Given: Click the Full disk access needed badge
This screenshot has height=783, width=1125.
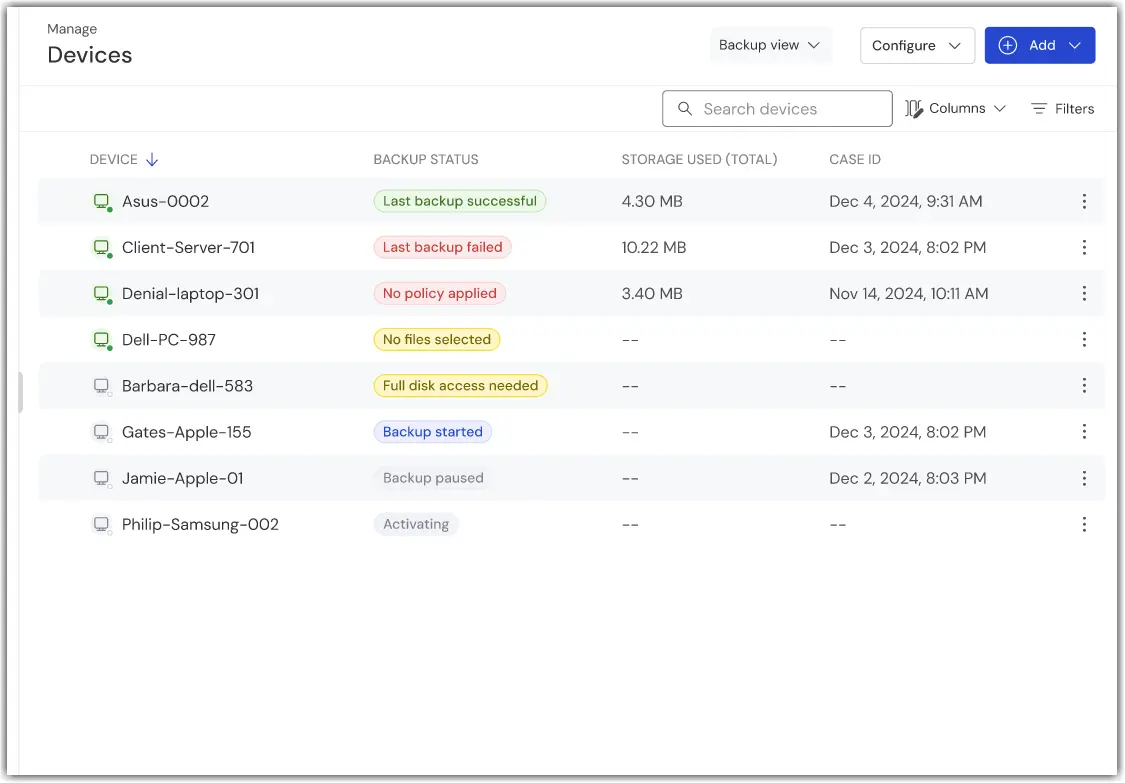Looking at the screenshot, I should 460,386.
